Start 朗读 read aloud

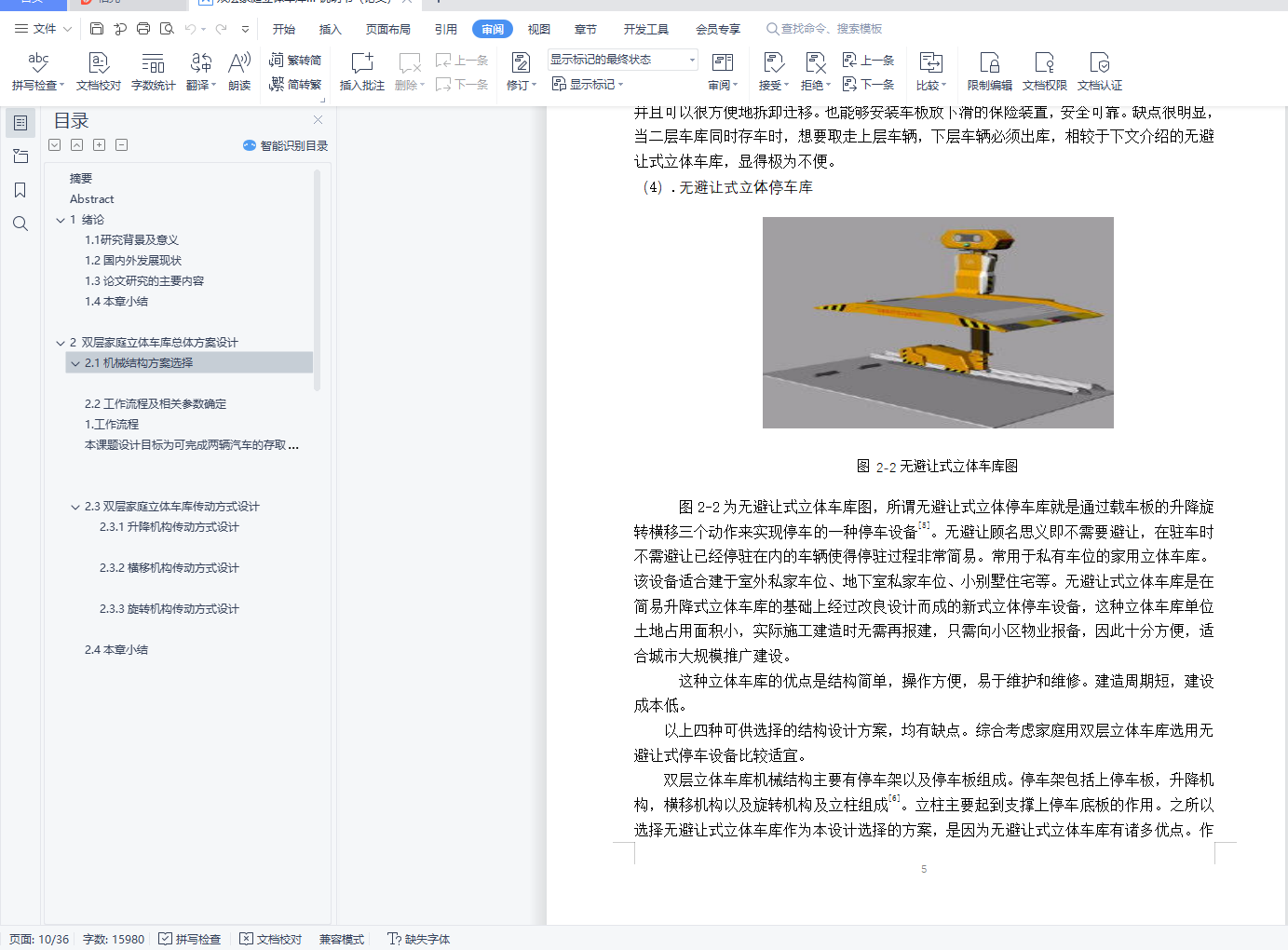239,72
